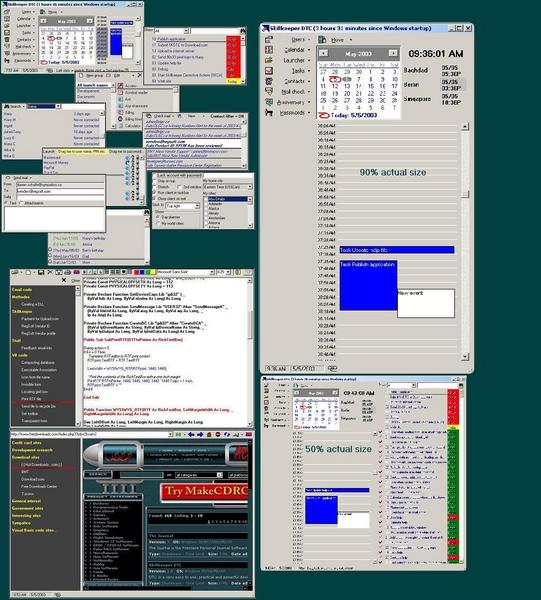Click status bar icon in large Skillkeeper window
This screenshot has width=541, height=600.
(x=332, y=368)
